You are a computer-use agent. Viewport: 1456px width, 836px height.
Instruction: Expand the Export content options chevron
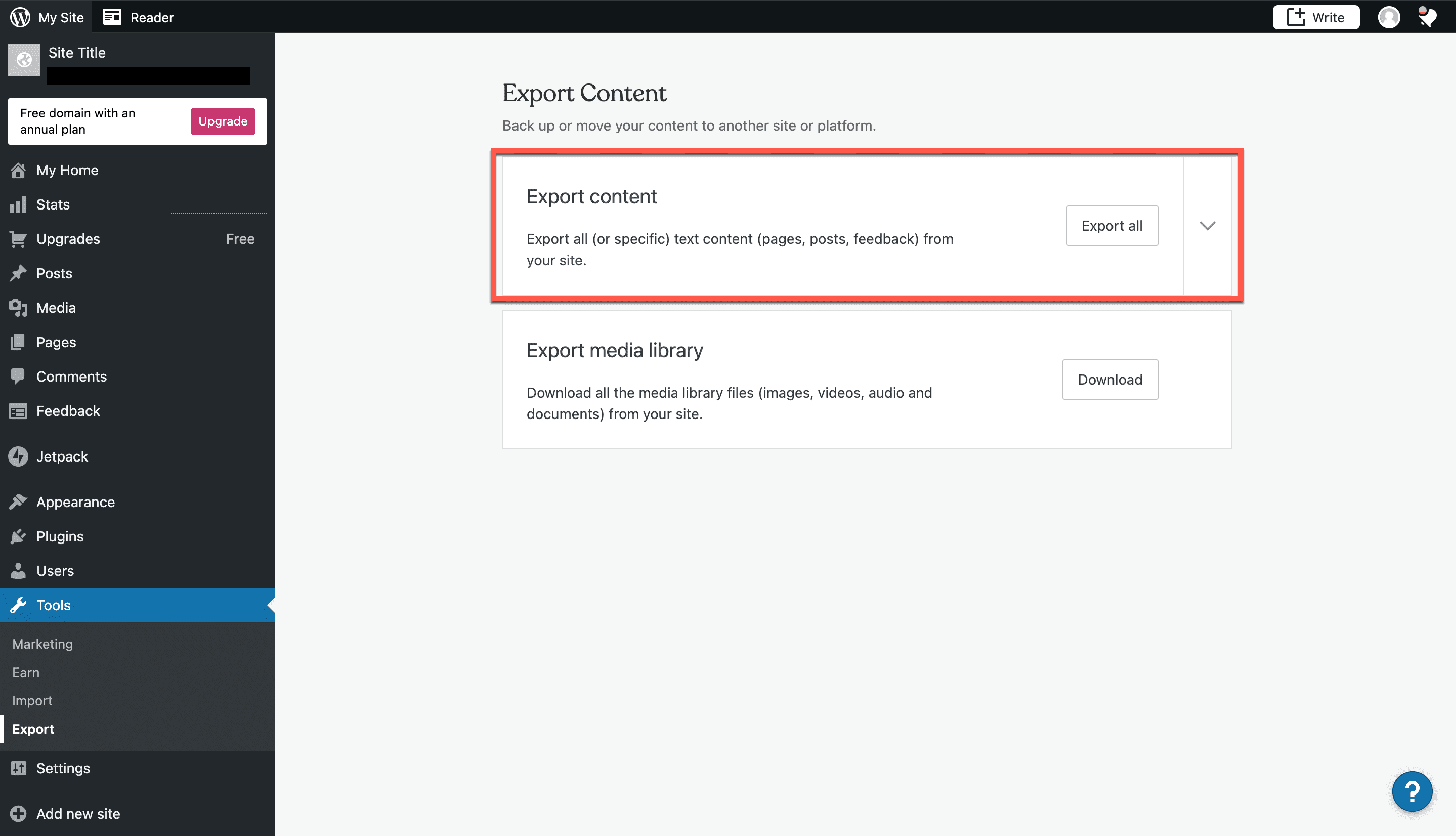[x=1207, y=226]
